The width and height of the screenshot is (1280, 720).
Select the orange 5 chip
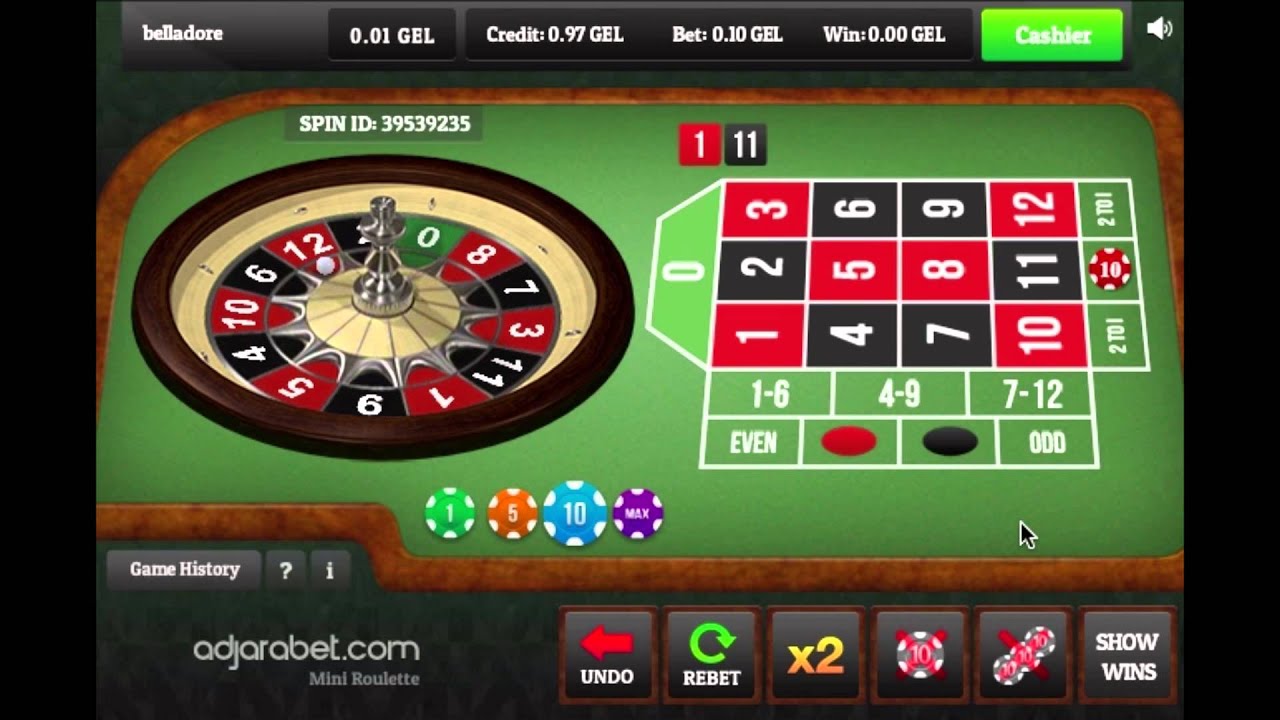(x=512, y=514)
